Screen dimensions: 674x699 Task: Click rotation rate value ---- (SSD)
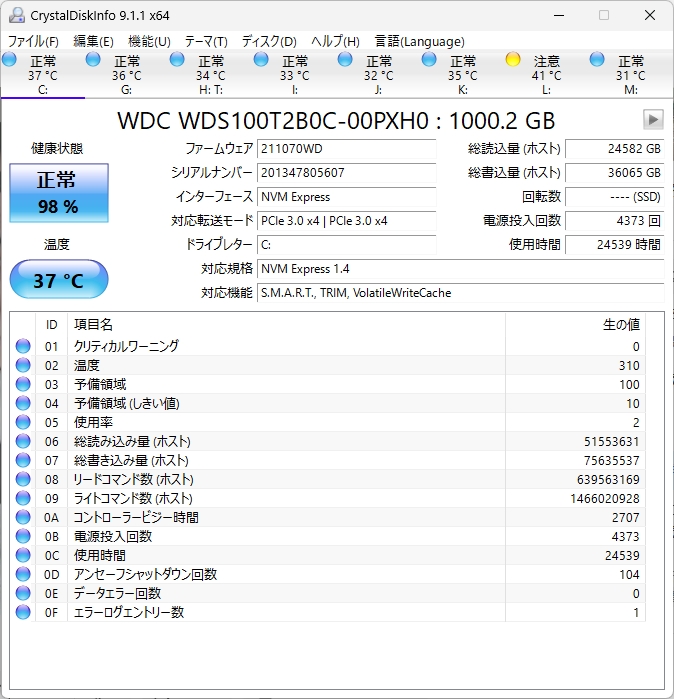[615, 197]
